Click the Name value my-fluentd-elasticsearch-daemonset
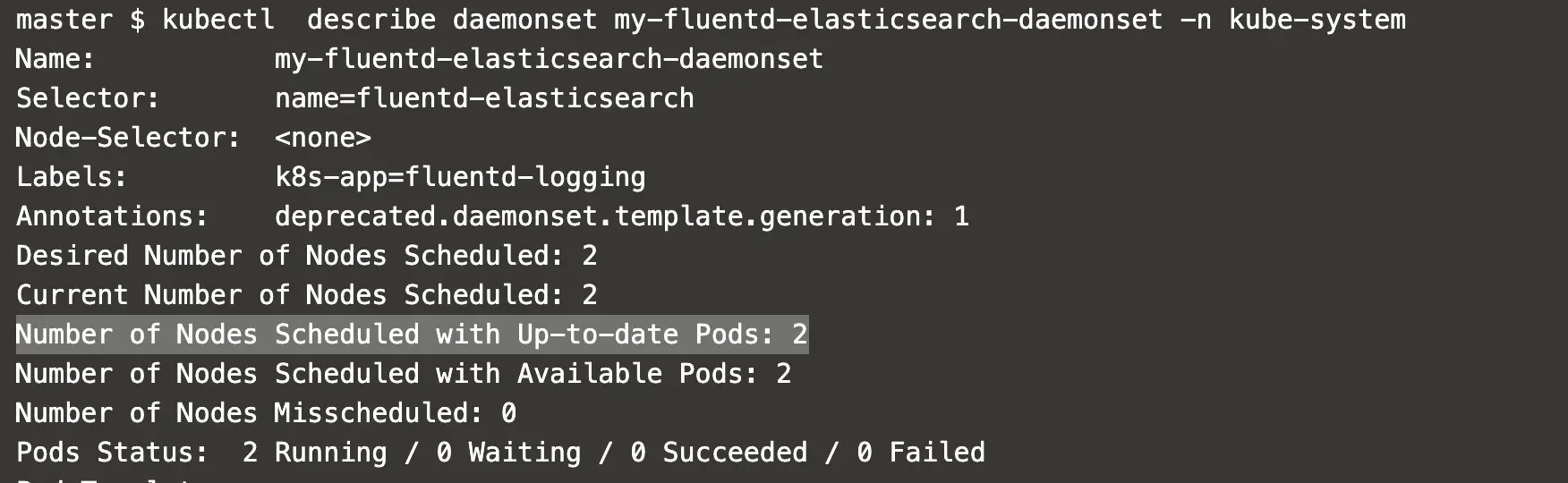Viewport: 1568px width, 483px height. point(549,59)
